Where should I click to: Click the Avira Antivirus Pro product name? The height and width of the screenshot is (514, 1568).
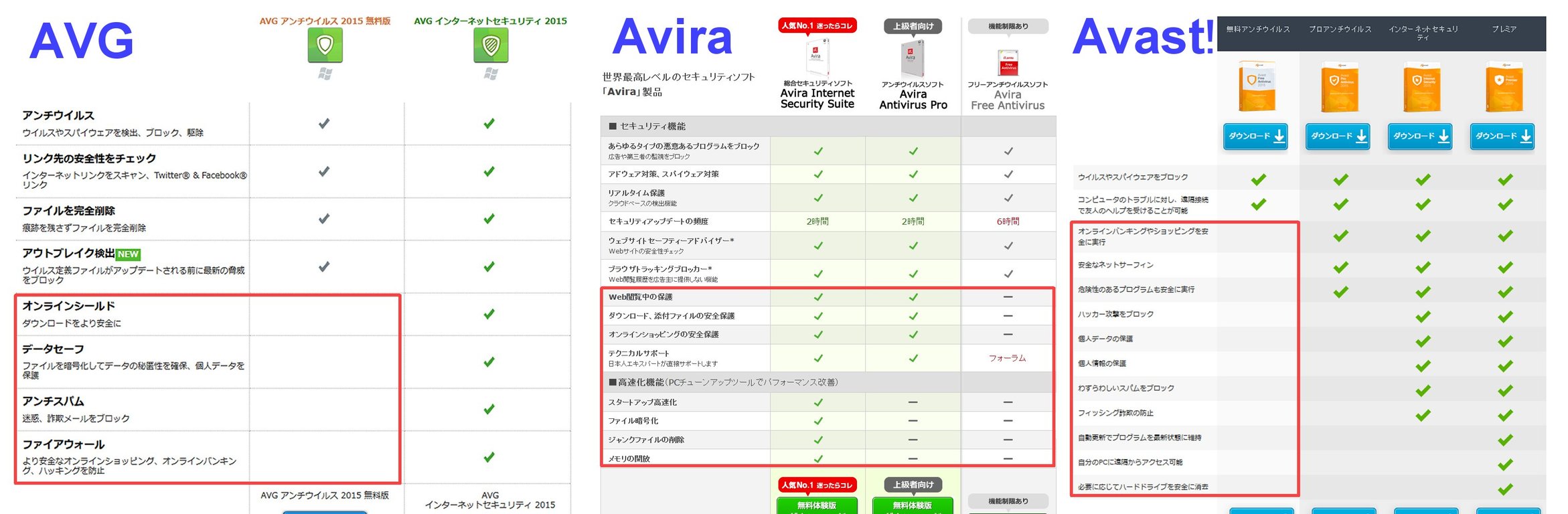click(x=913, y=100)
